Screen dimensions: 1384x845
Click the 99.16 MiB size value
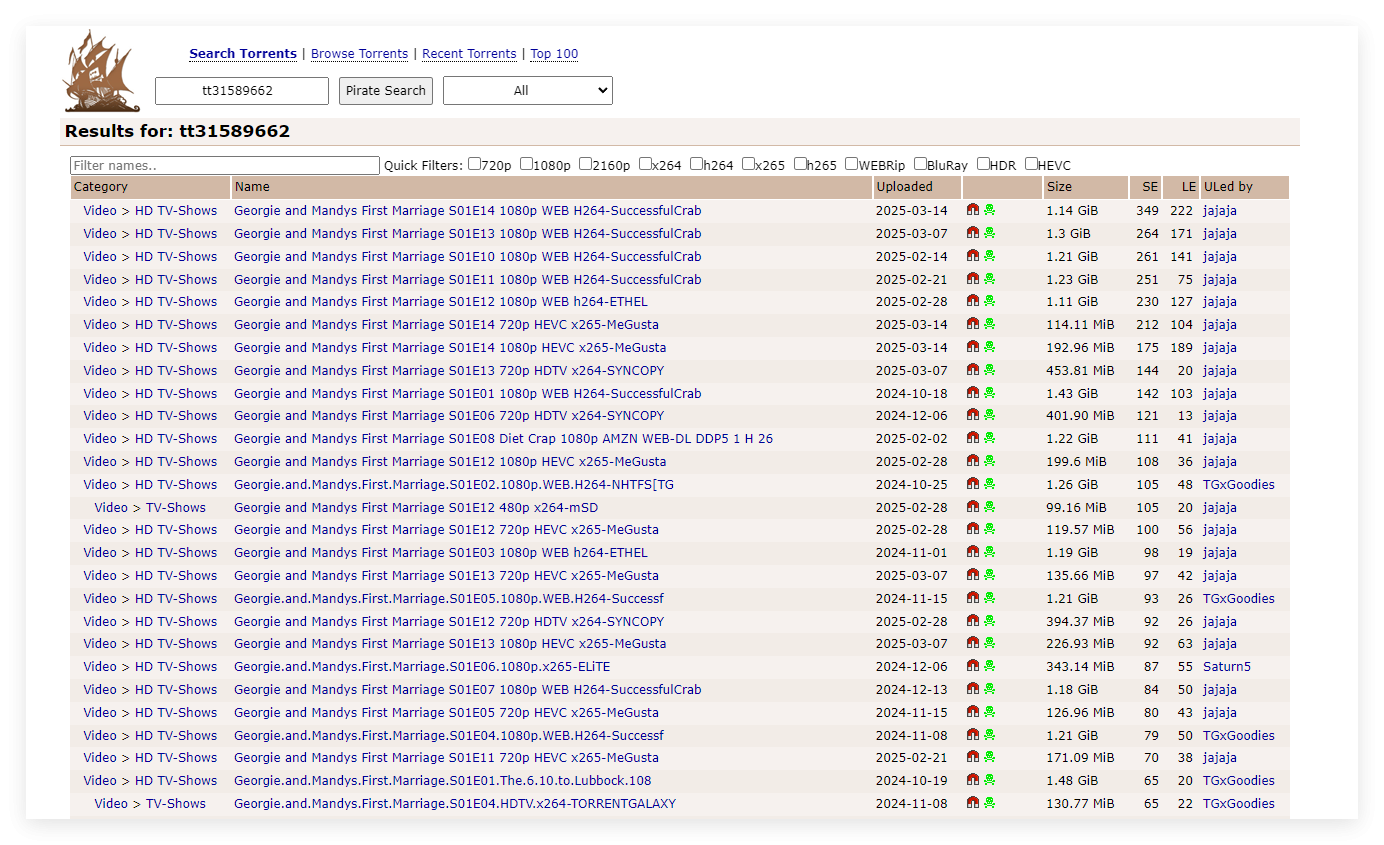pyautogui.click(x=1076, y=507)
